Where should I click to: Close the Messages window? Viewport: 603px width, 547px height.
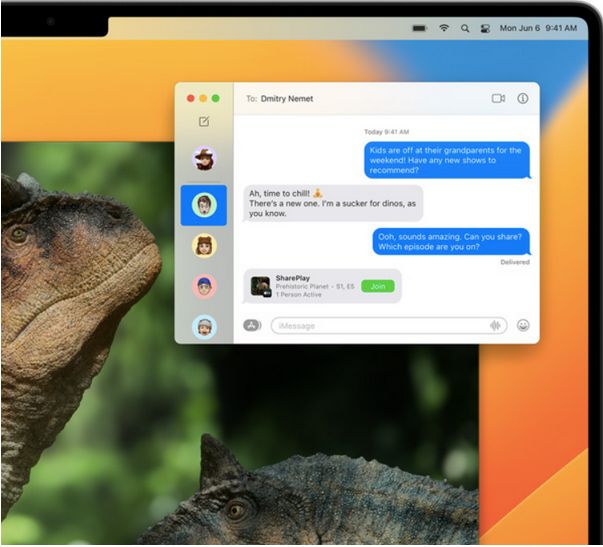pyautogui.click(x=190, y=98)
